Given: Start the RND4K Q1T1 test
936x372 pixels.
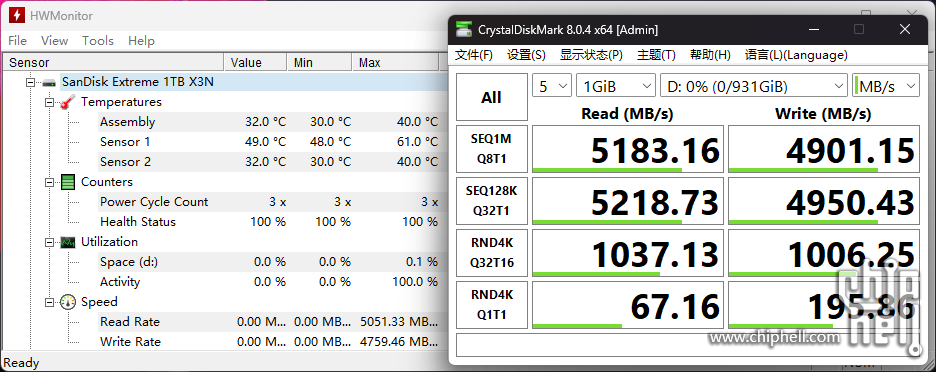Looking at the screenshot, I should (492, 305).
